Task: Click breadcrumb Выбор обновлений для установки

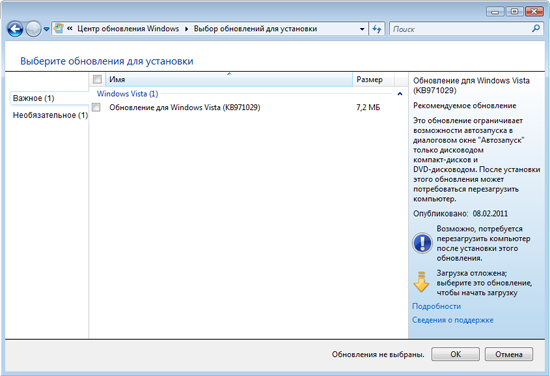Action: [x=255, y=29]
